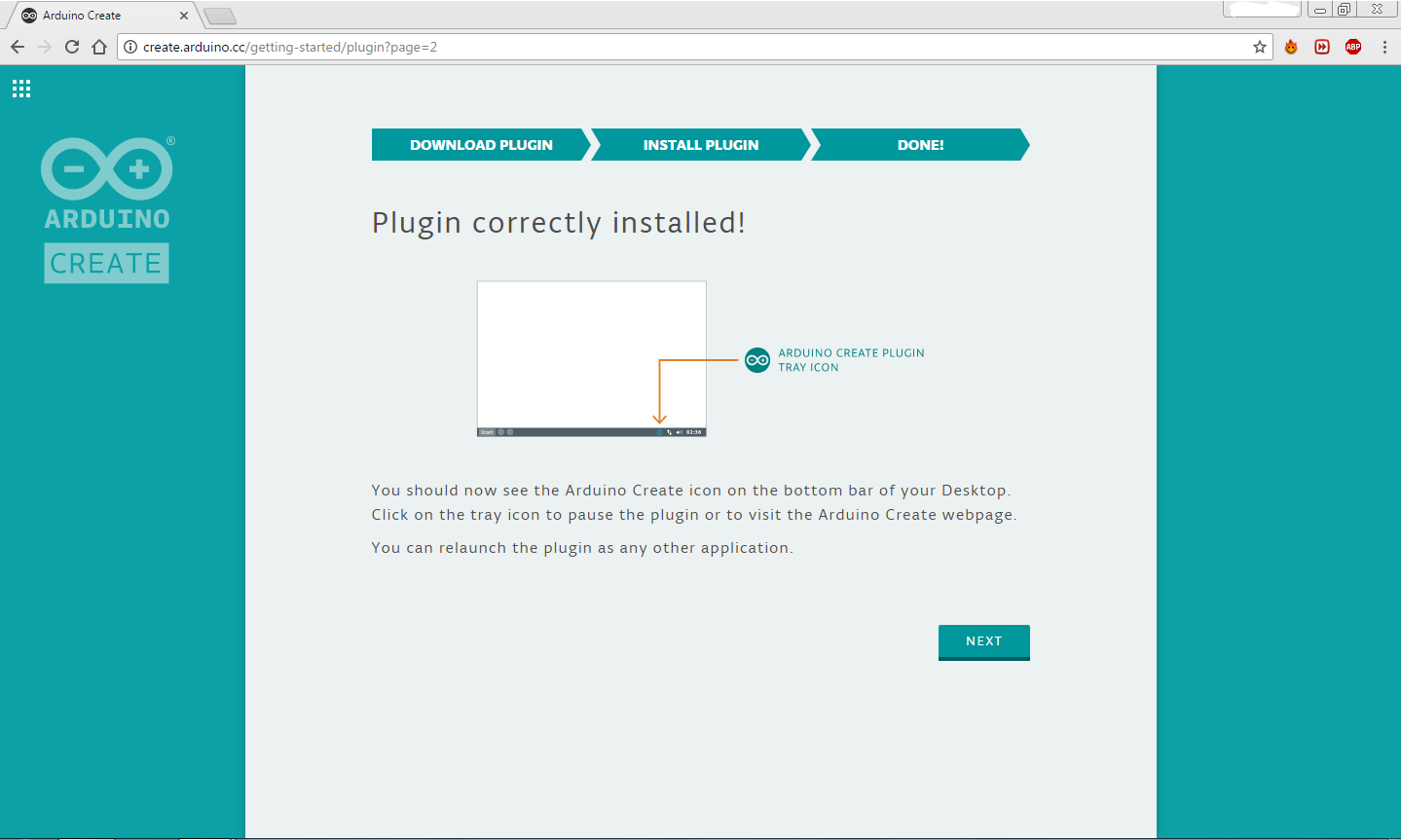This screenshot has height=840, width=1401.
Task: Click the Start button in the desktop illustration
Action: pos(487,431)
